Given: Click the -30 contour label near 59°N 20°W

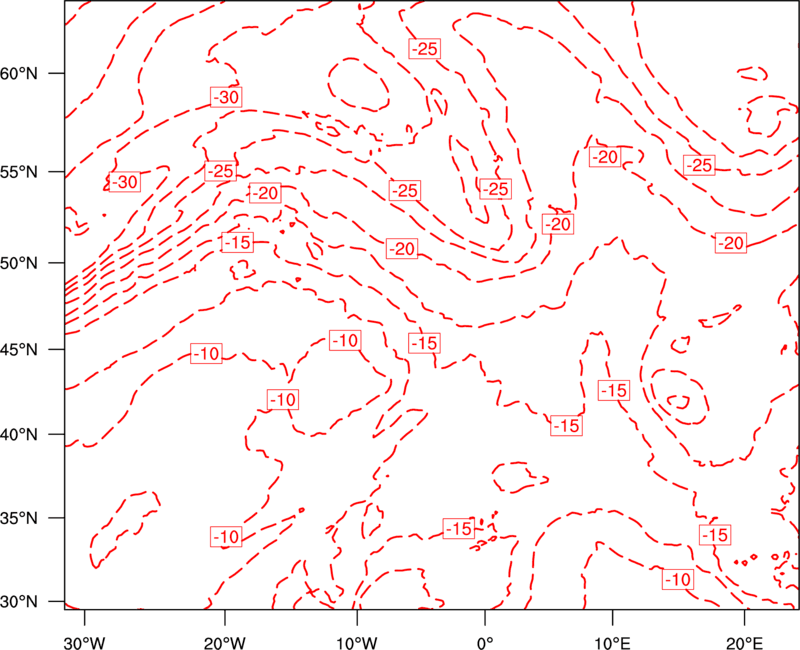Looking at the screenshot, I should (x=226, y=97).
